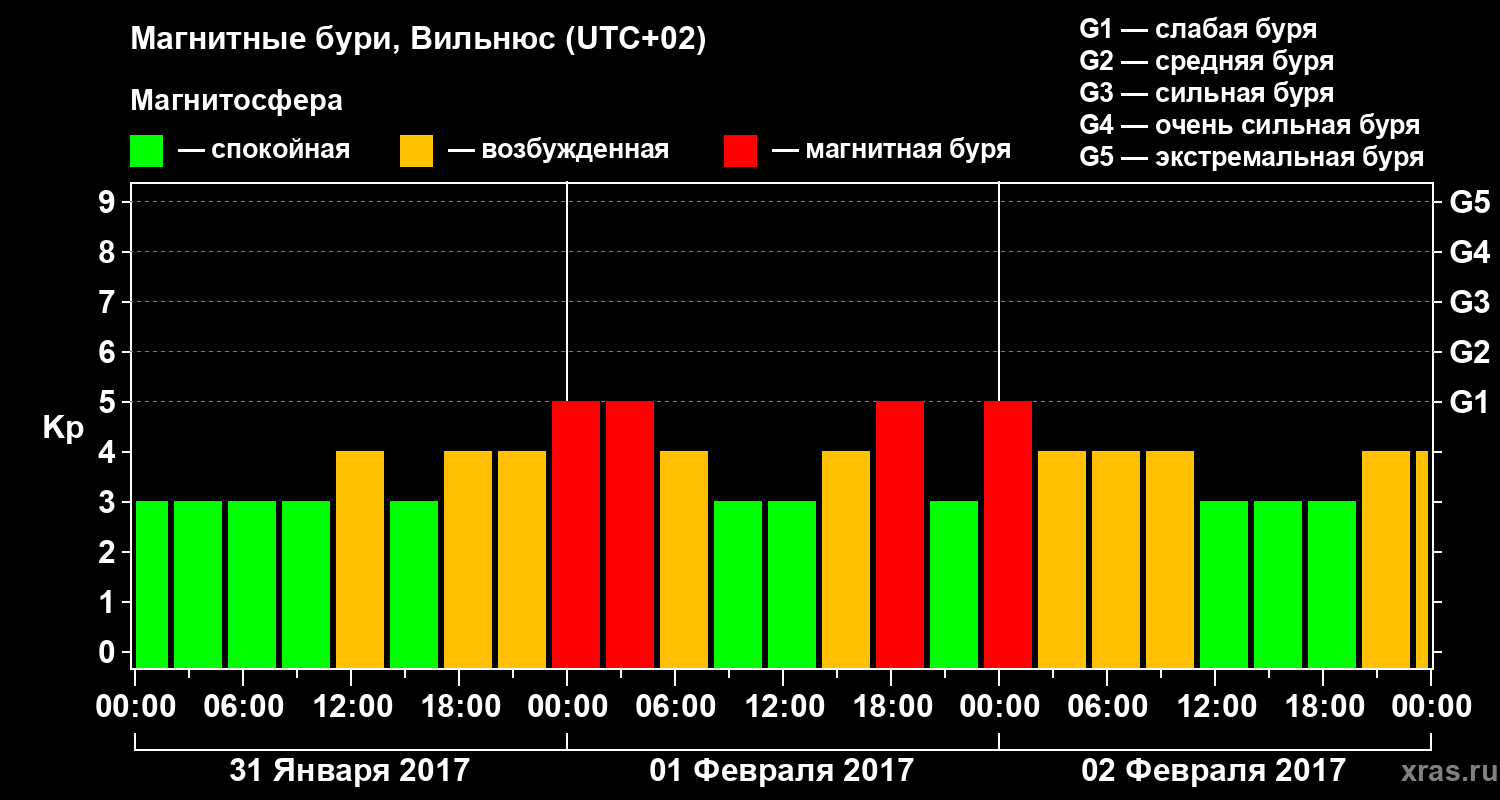Click the "31 Января 2017" date label
This screenshot has height=800, width=1500.
tap(350, 771)
